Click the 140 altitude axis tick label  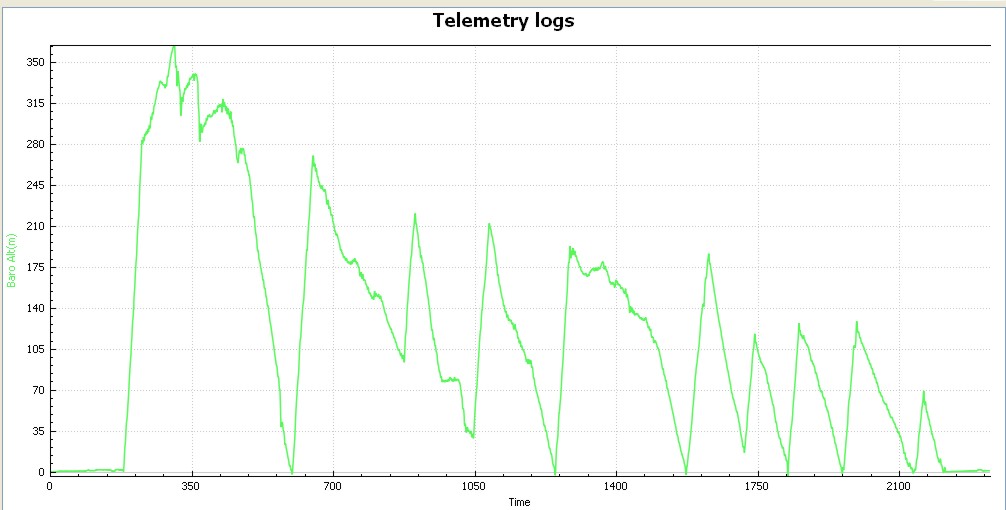(33, 308)
